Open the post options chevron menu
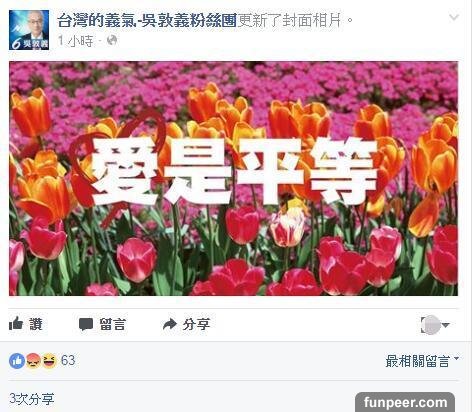The width and height of the screenshot is (475, 412). point(454,17)
